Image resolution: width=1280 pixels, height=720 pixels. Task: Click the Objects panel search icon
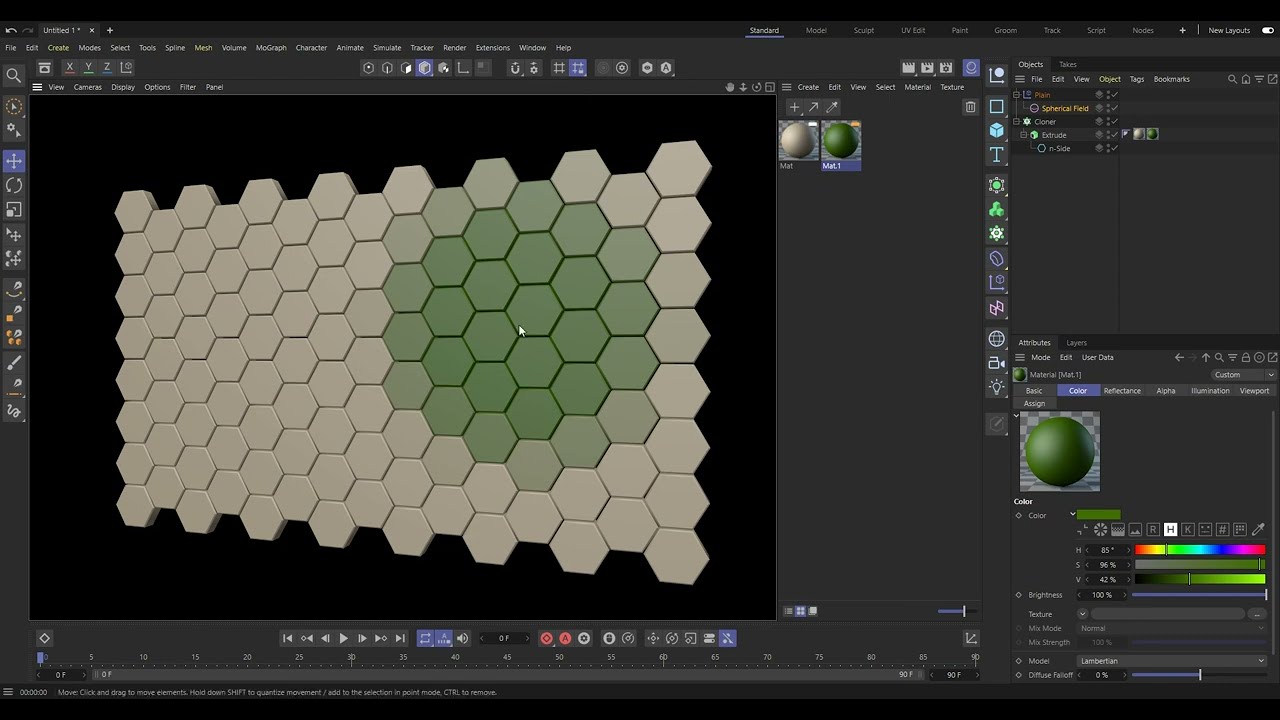pos(1232,79)
